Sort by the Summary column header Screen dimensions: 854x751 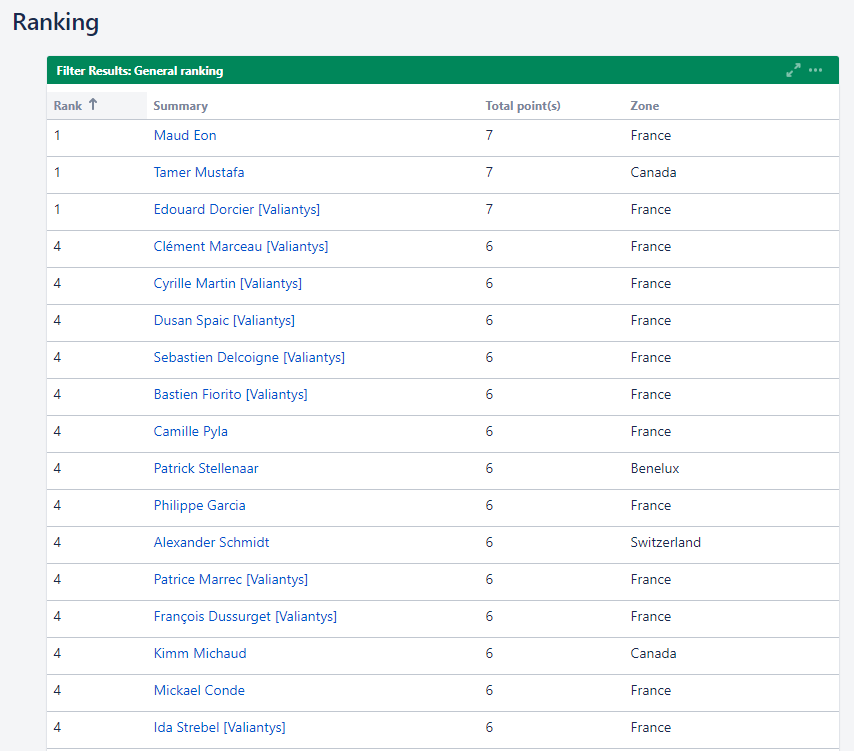coord(180,106)
